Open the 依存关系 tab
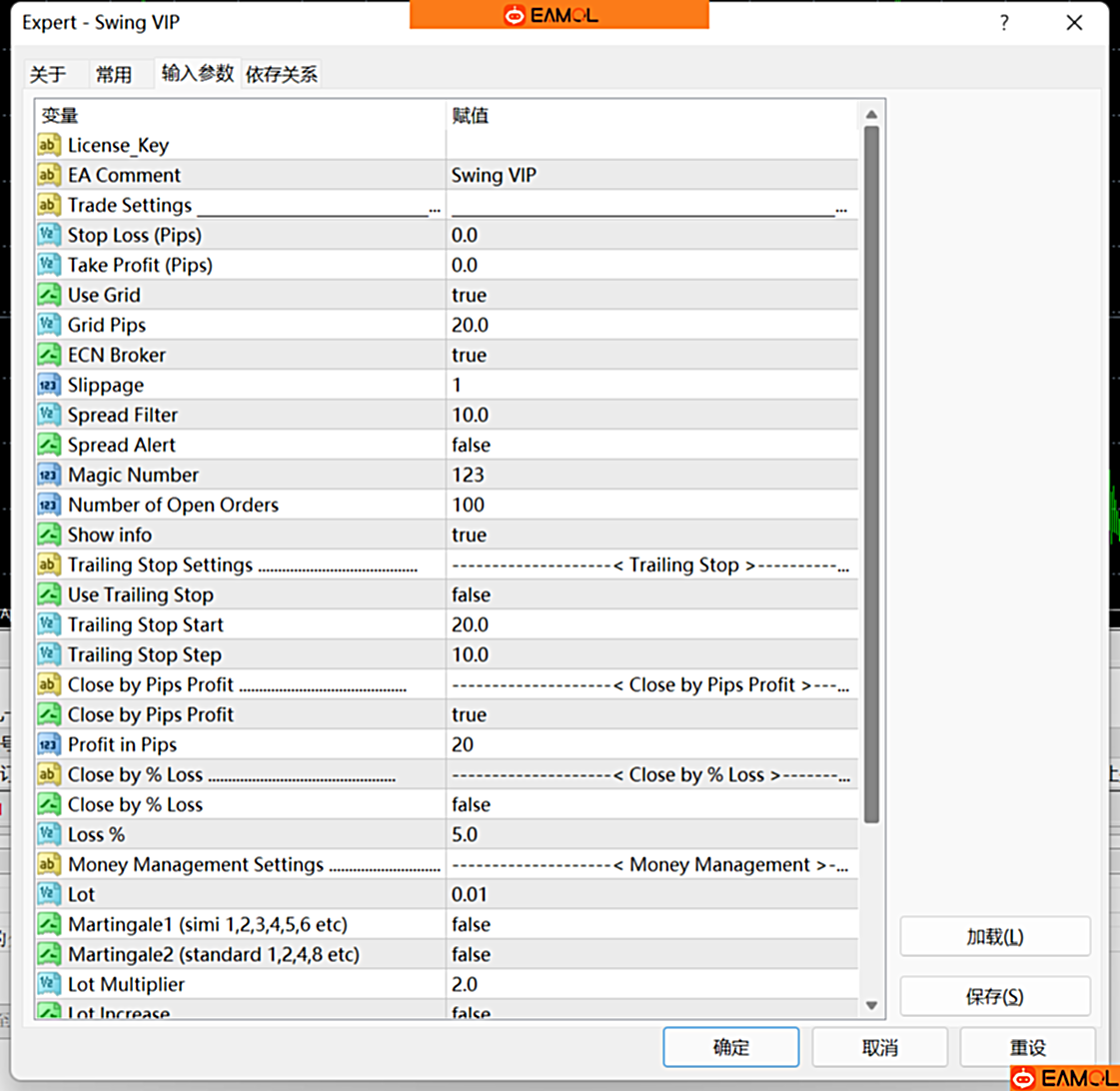The image size is (1120, 1091). [x=282, y=74]
